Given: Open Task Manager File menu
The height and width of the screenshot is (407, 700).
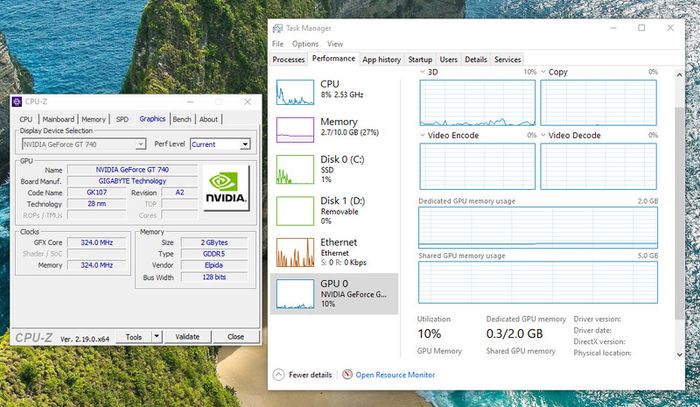Looking at the screenshot, I should (x=278, y=44).
